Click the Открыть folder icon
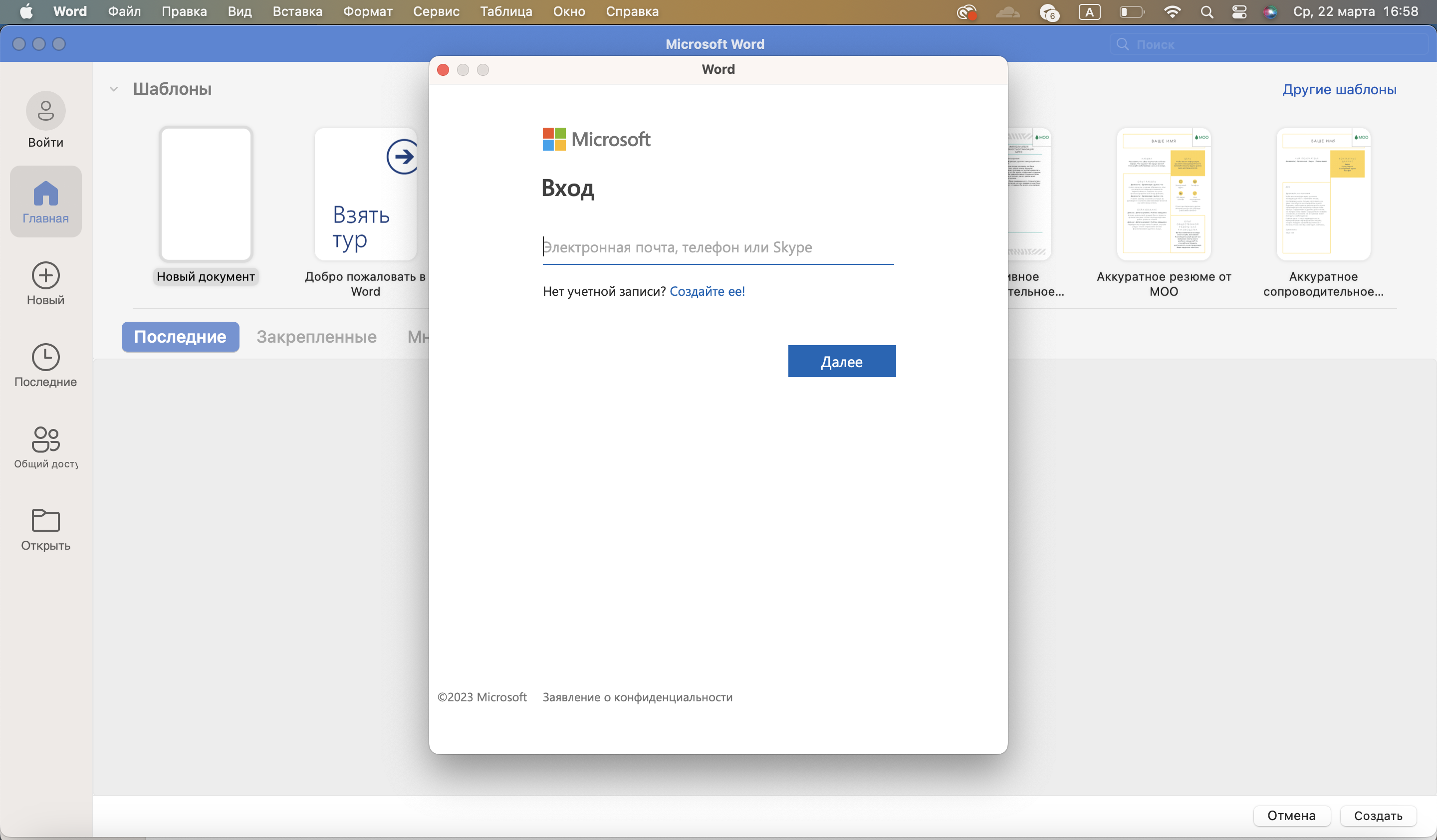 45,520
